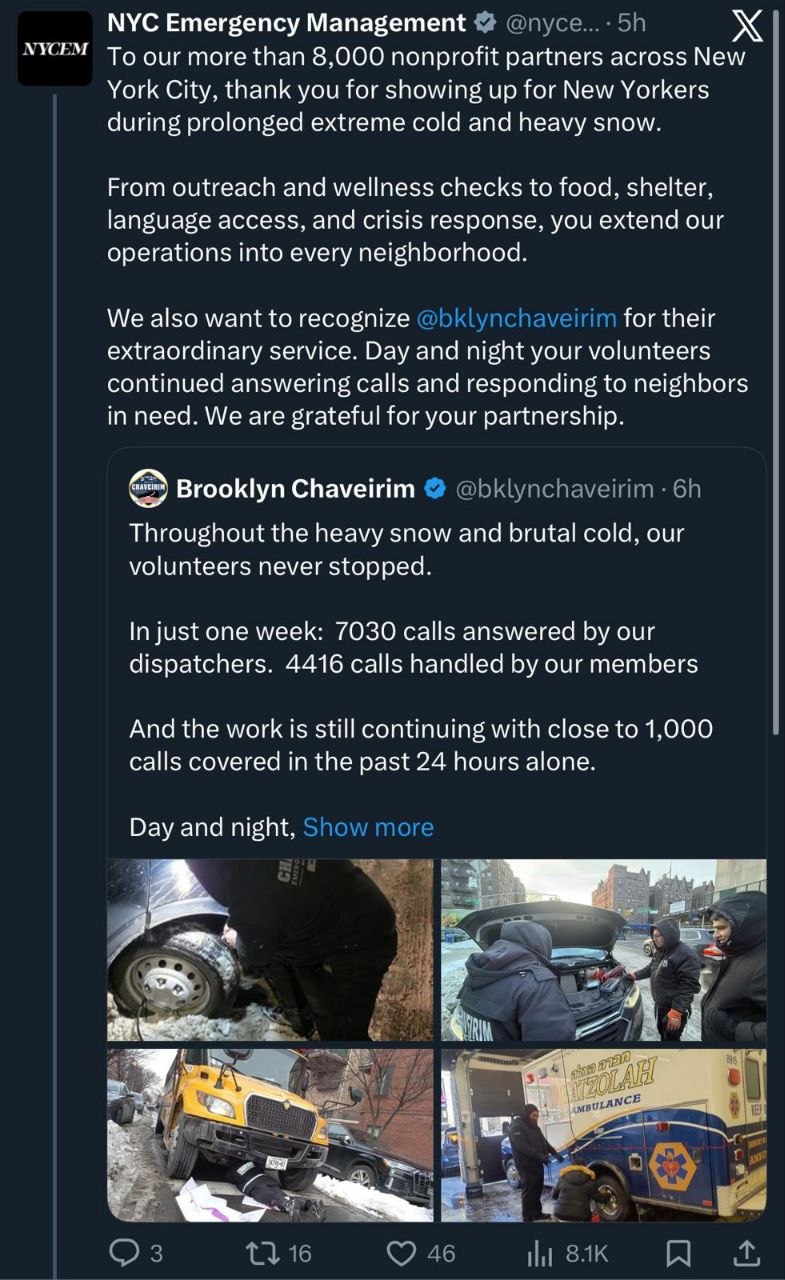The height and width of the screenshot is (1280, 785).
Task: Click NYC Emergency Management's verified badge
Action: tap(486, 22)
